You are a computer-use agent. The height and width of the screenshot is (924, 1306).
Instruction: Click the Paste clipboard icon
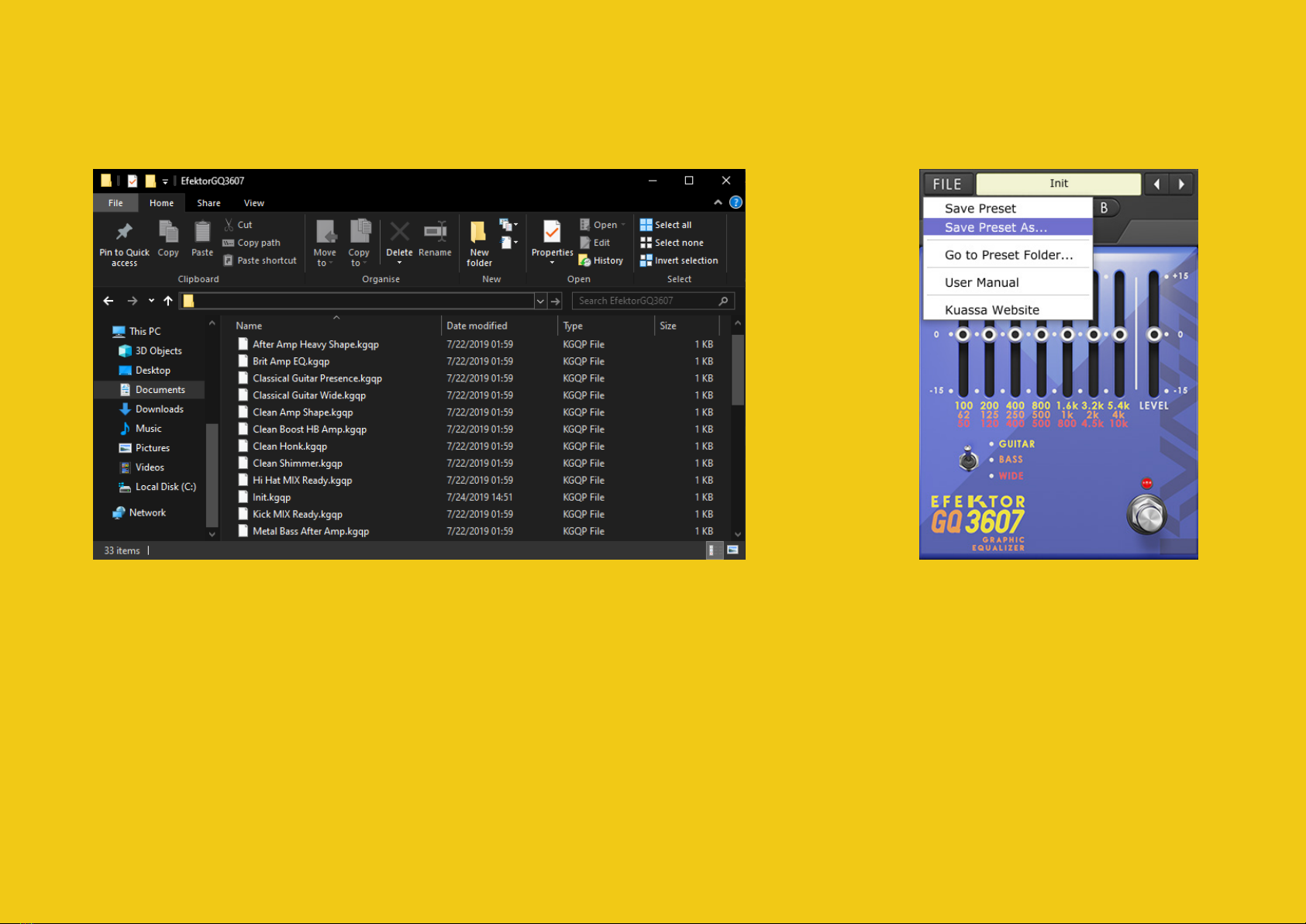pyautogui.click(x=202, y=232)
